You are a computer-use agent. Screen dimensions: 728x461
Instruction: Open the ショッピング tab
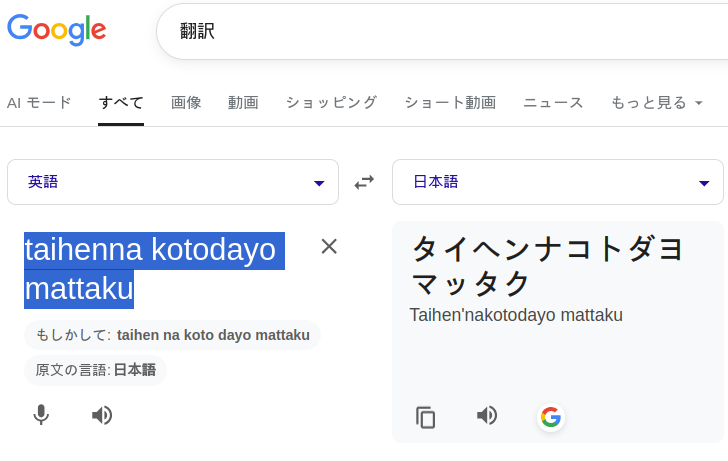pyautogui.click(x=331, y=102)
